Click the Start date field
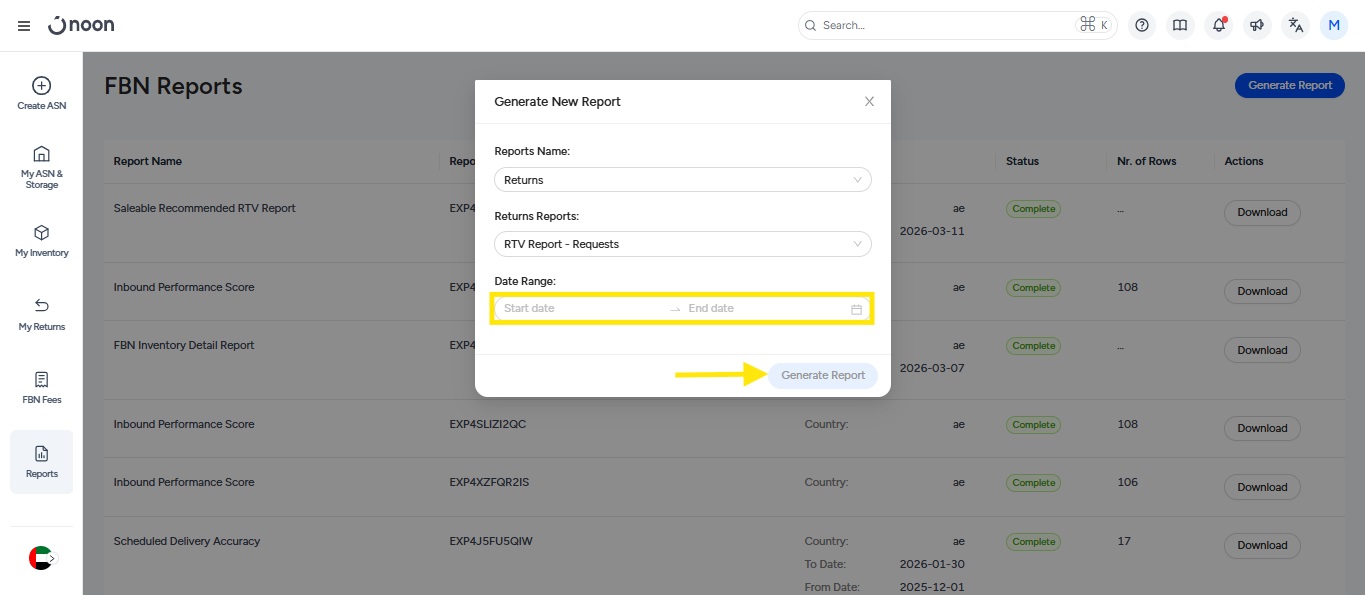 point(580,309)
